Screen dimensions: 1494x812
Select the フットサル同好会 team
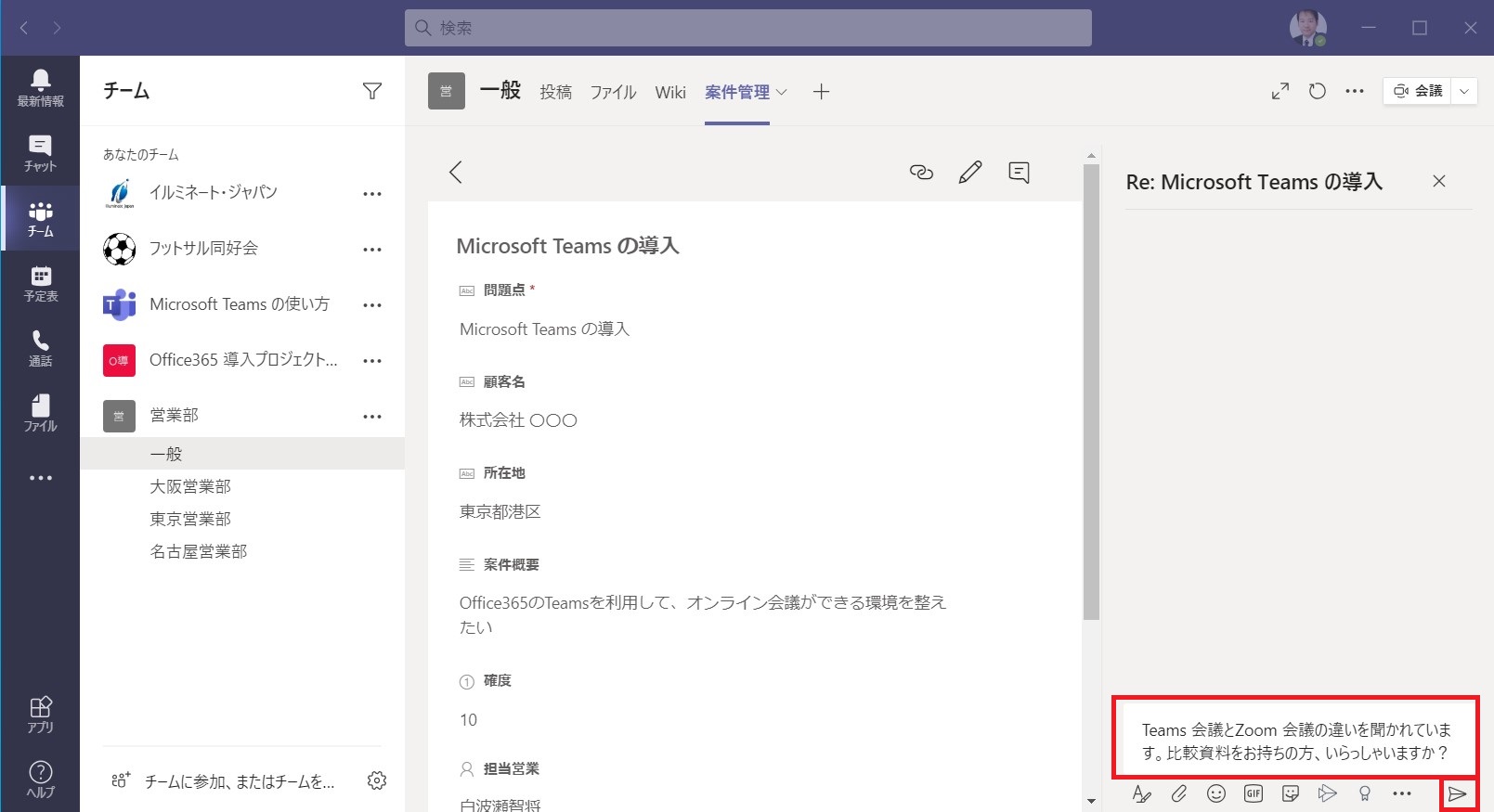(204, 249)
